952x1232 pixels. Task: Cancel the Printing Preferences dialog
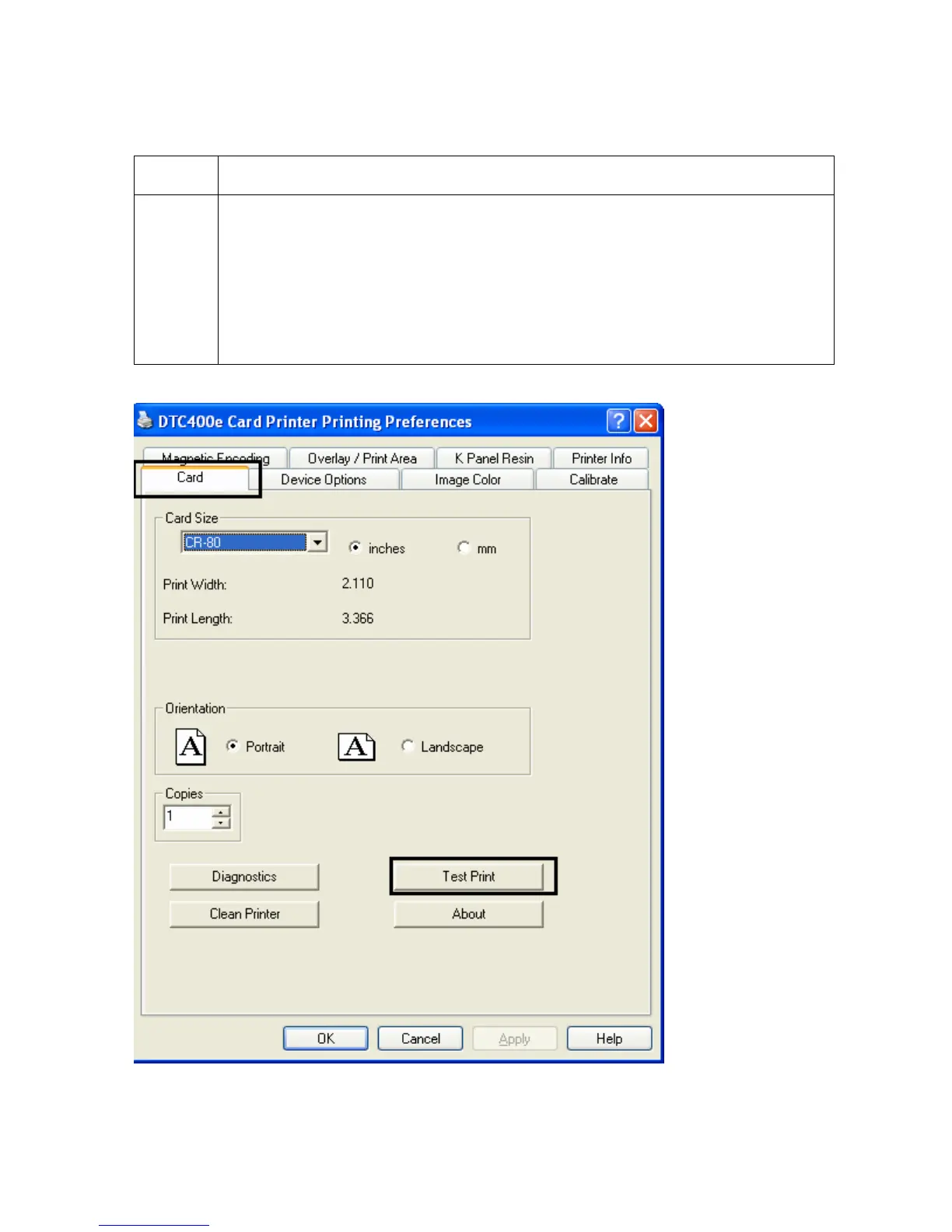click(x=420, y=1038)
